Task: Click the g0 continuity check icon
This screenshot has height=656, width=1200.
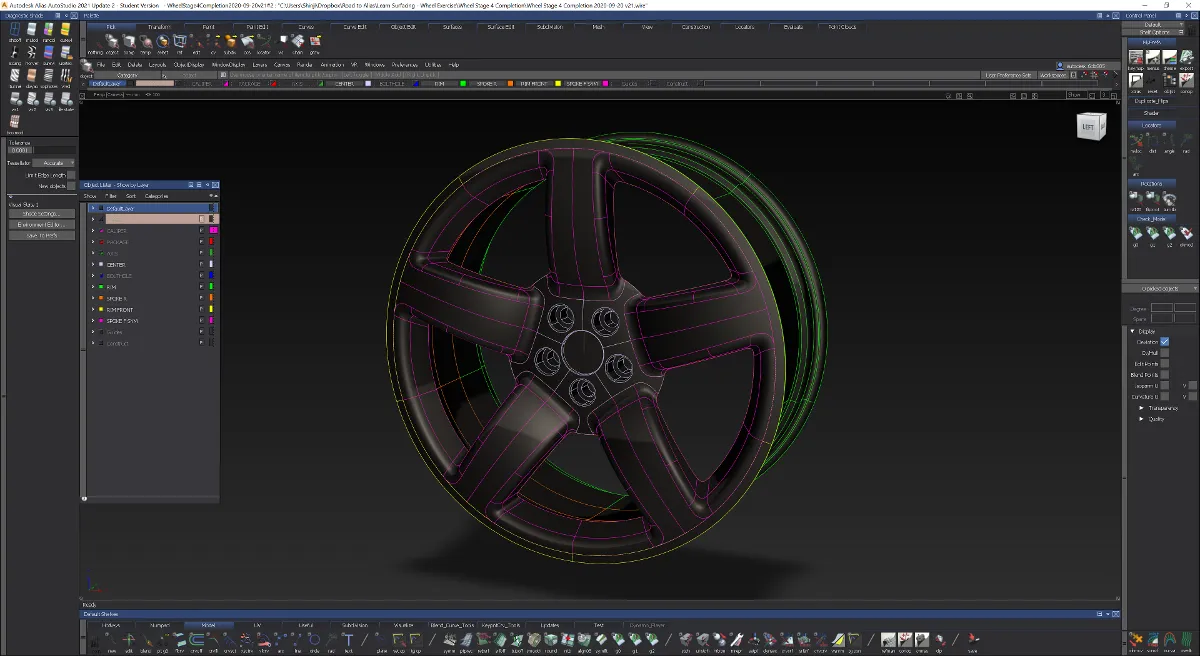Action: coord(1136,234)
